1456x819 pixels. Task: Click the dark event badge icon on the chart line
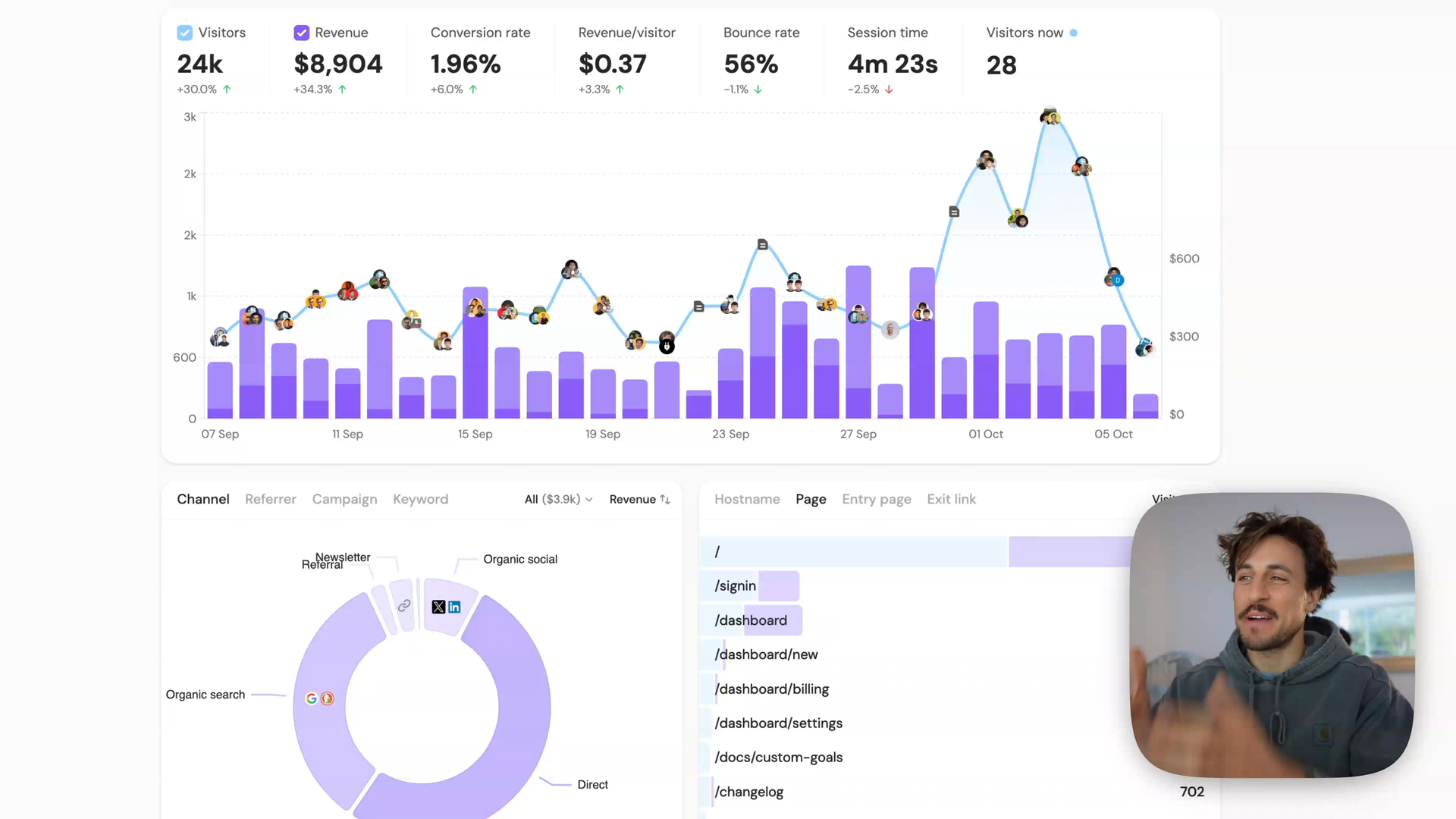762,244
